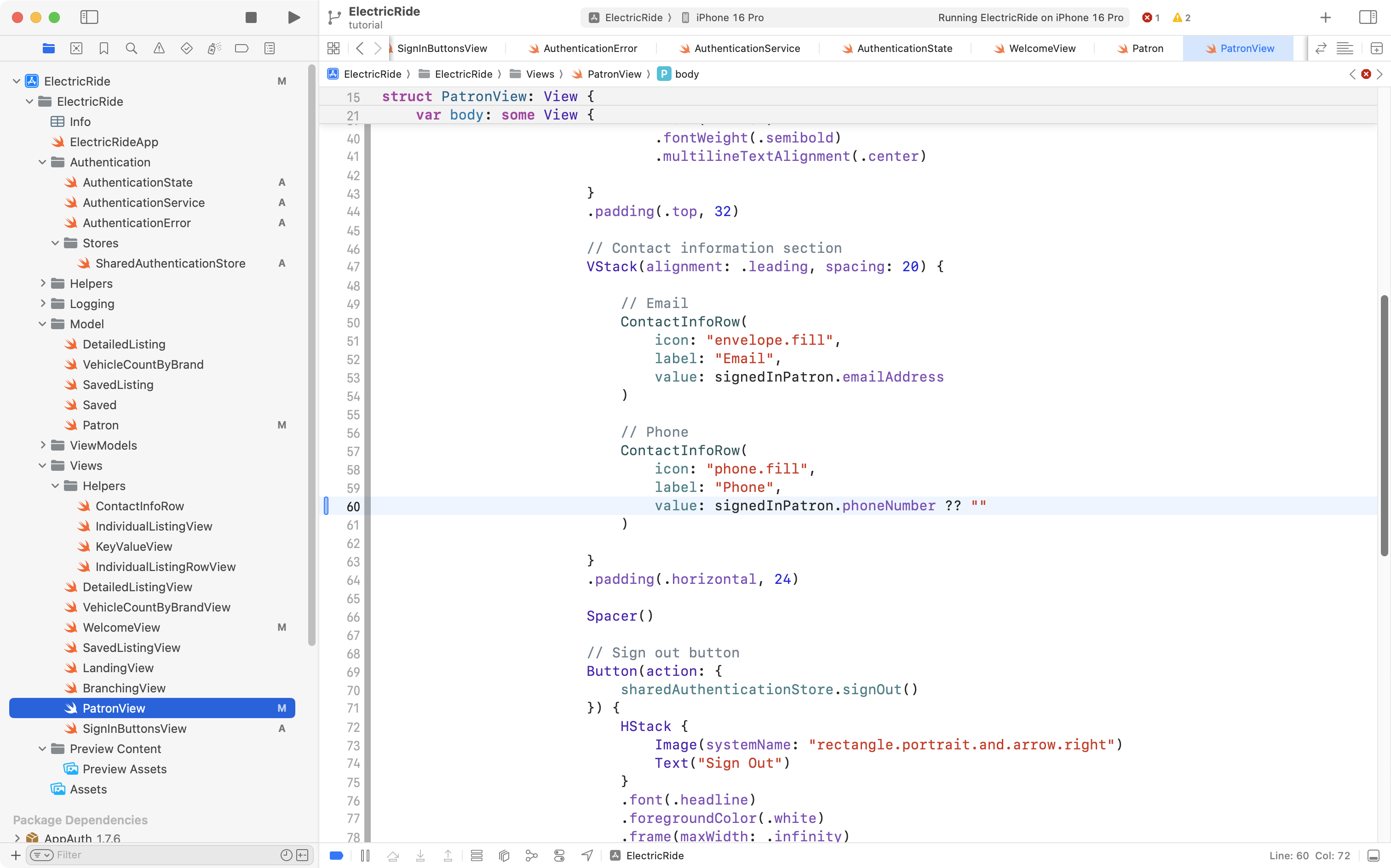Click the Pause execution debug icon
This screenshot has width=1391, height=868.
click(365, 856)
